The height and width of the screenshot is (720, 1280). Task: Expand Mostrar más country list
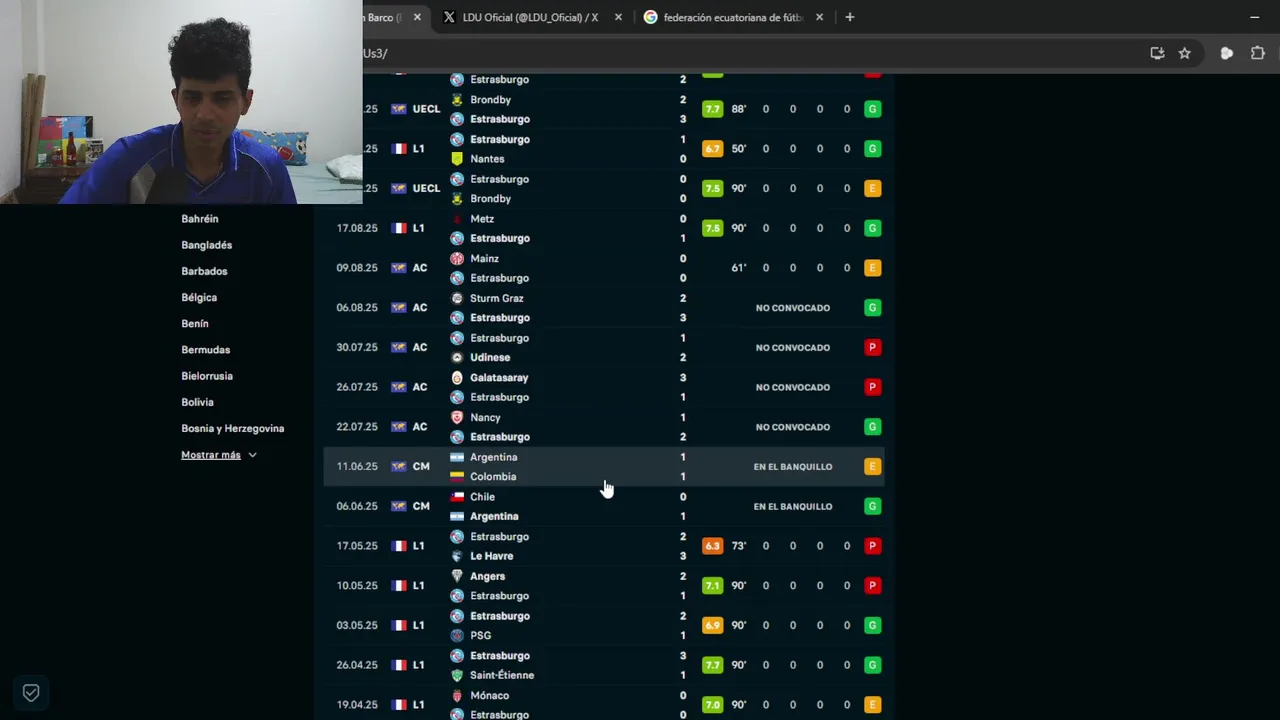click(218, 455)
